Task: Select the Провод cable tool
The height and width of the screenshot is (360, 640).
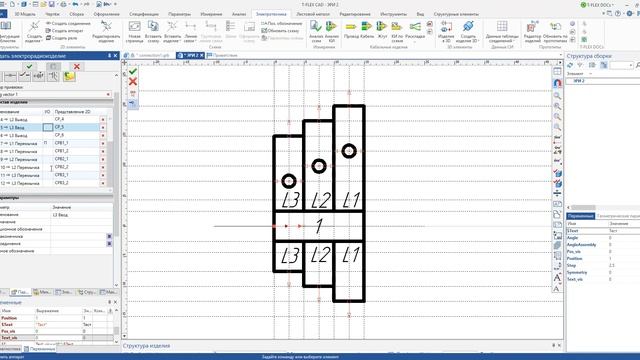Action: click(351, 31)
